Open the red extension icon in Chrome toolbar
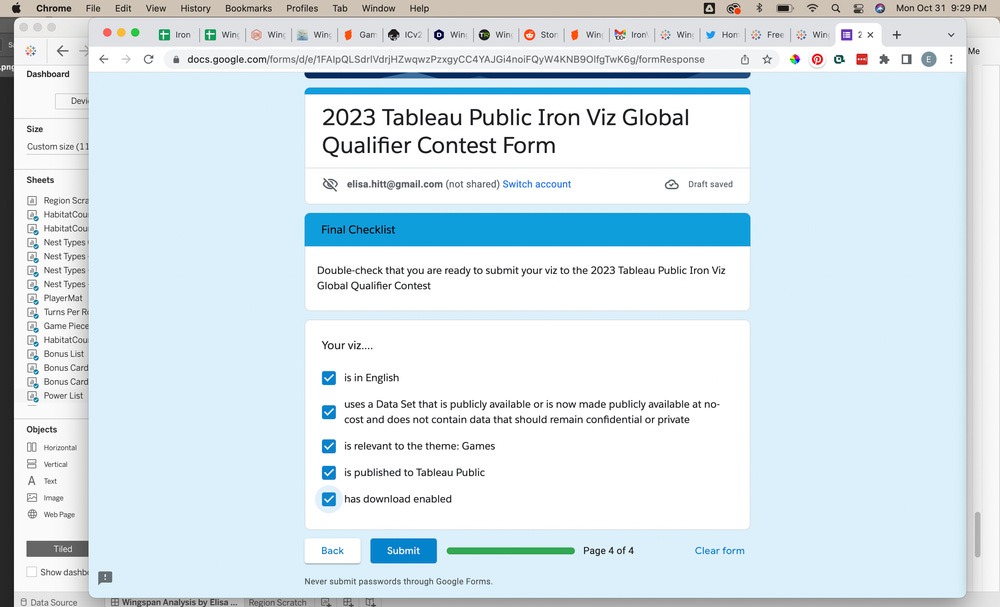 (x=862, y=59)
